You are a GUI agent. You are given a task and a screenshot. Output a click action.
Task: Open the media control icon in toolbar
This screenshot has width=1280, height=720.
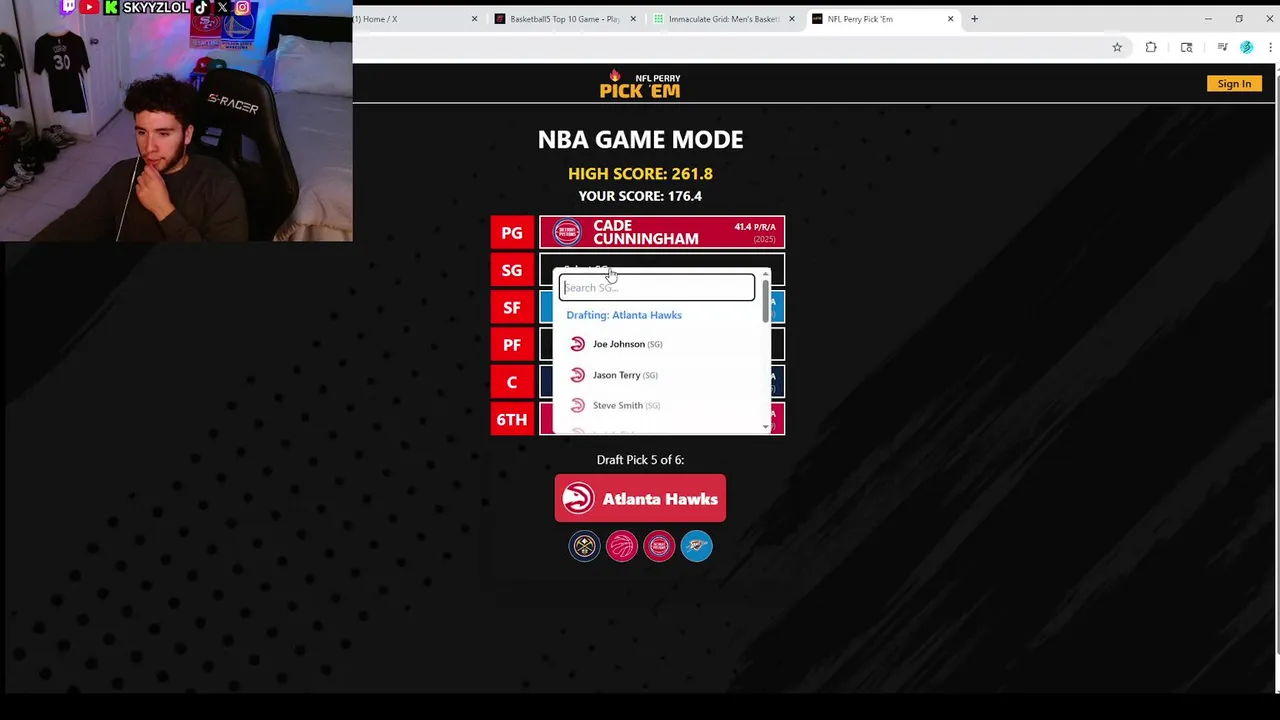coord(1222,47)
